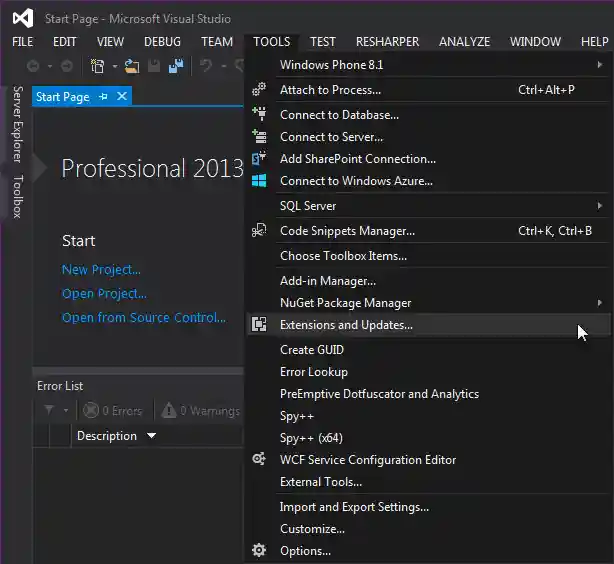614x564 pixels.
Task: Open the Description column sort dropdown
Action: [x=152, y=436]
